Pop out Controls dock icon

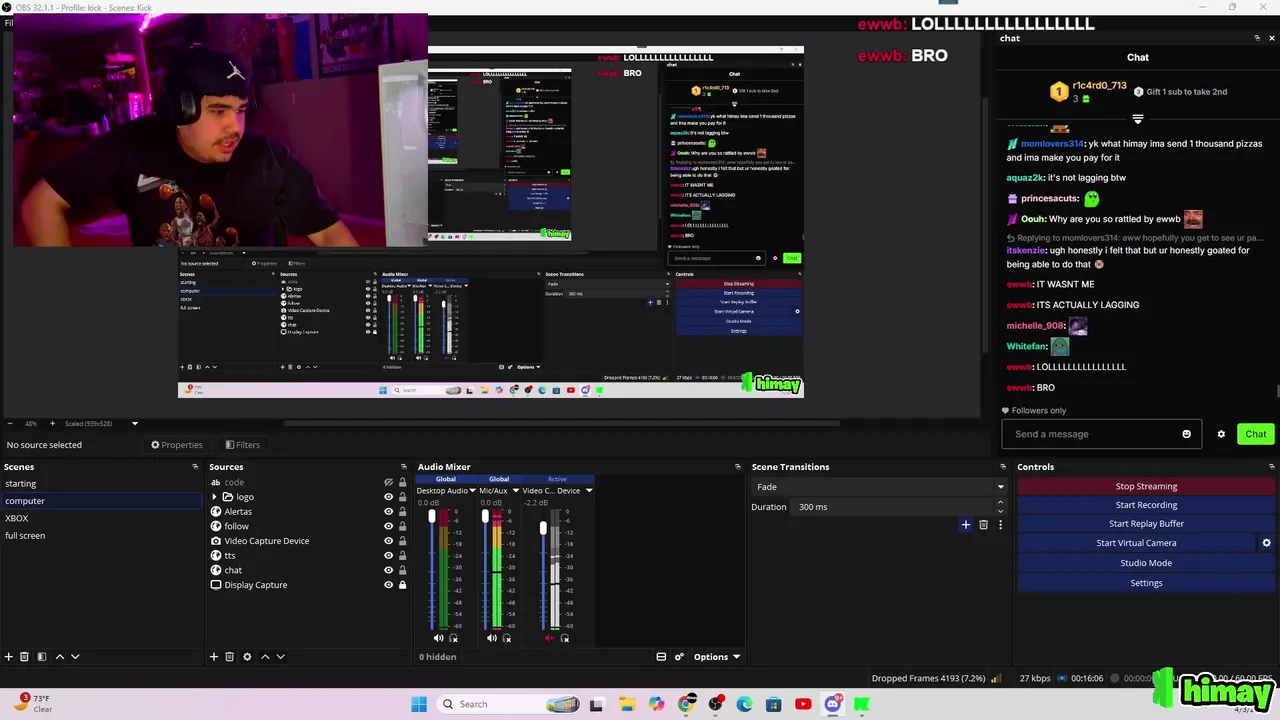[x=1271, y=467]
